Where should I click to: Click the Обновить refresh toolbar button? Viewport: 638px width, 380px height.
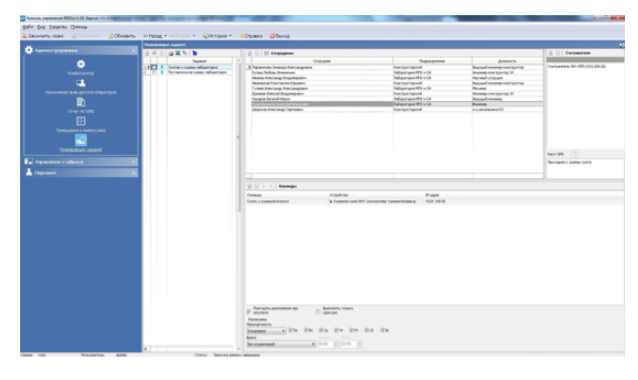(x=122, y=36)
